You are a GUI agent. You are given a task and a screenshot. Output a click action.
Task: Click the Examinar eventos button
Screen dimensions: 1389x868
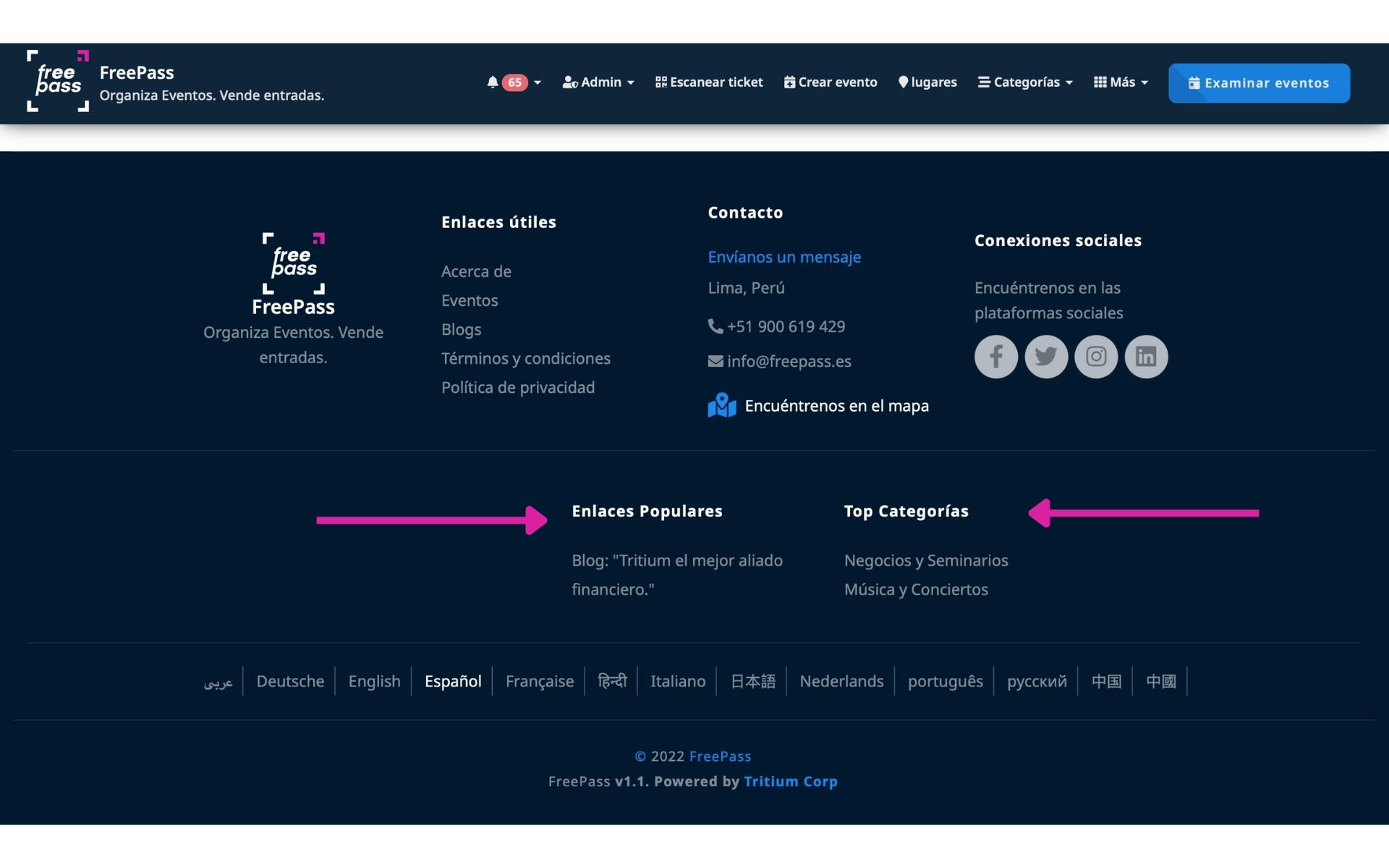point(1258,83)
